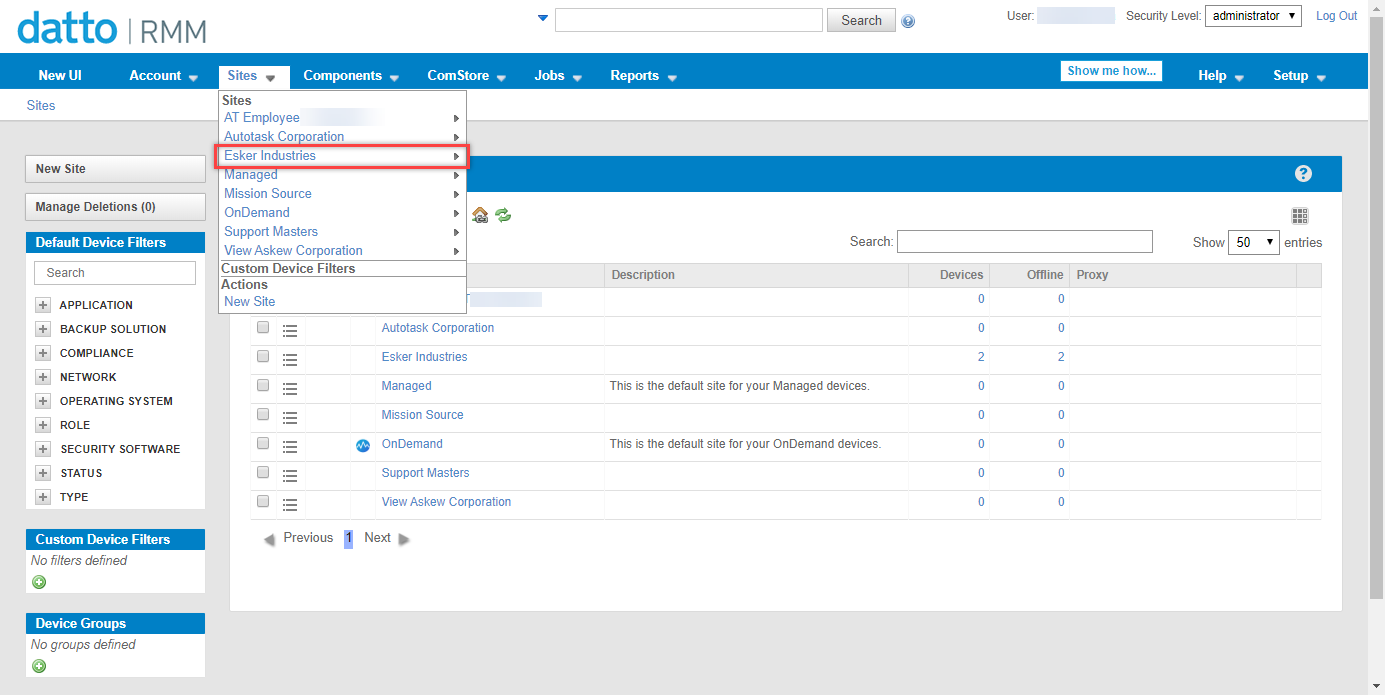Click the Sites breadcrumb link
1385x695 pixels.
click(41, 106)
